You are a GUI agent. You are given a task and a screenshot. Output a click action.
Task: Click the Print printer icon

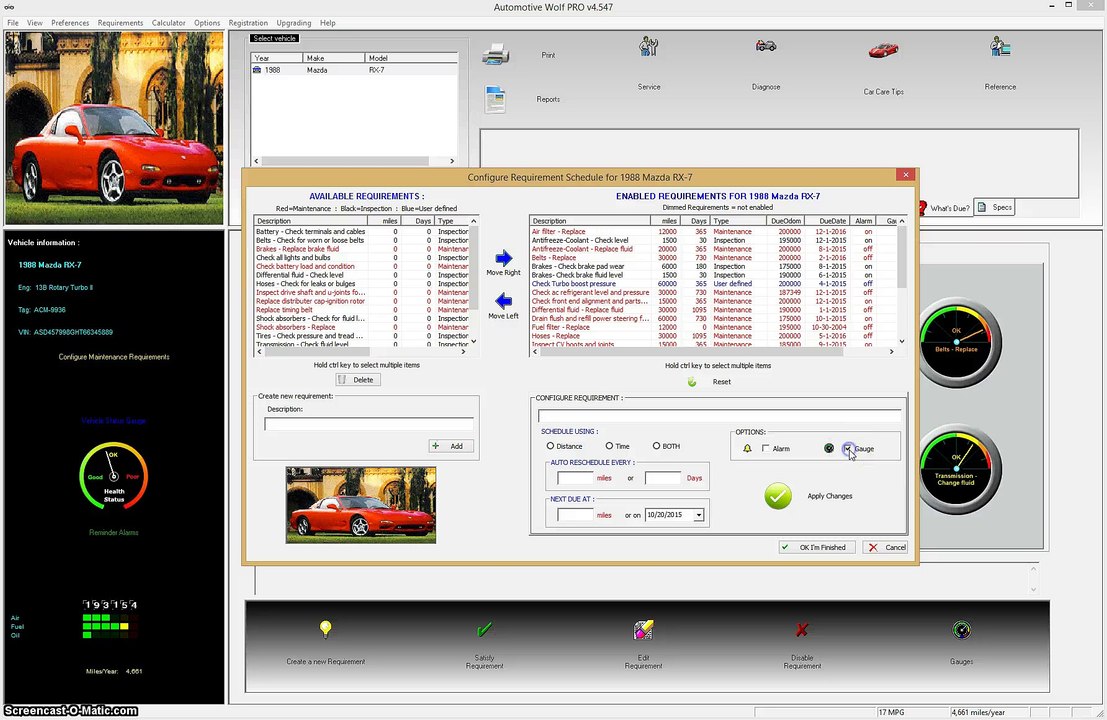496,54
